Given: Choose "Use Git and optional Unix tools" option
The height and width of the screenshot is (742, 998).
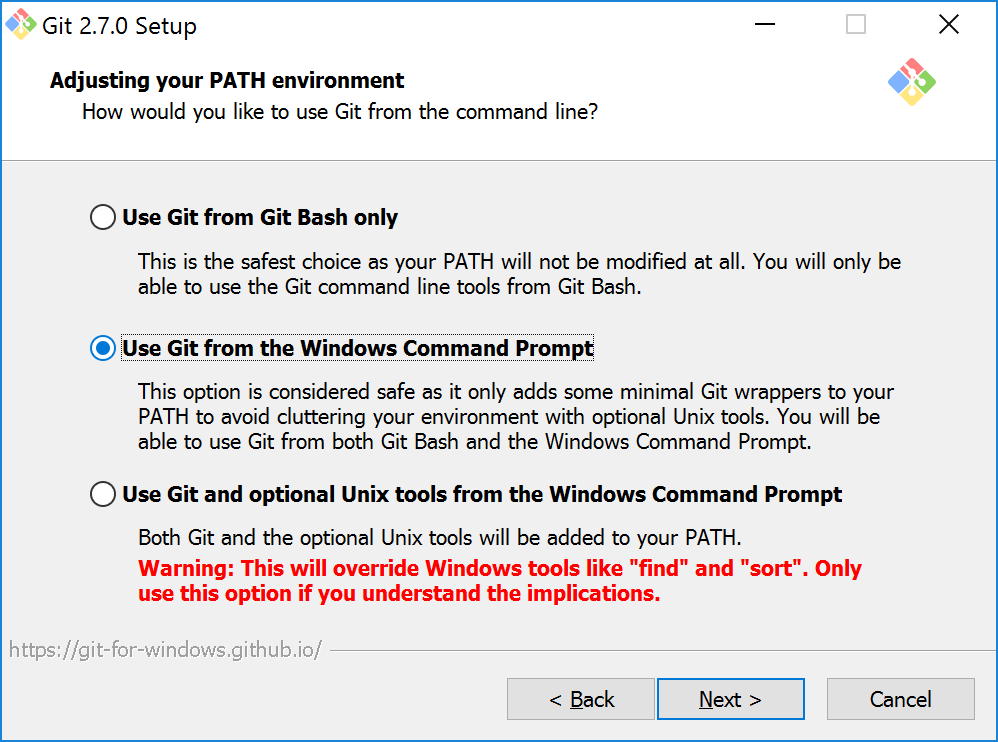Looking at the screenshot, I should [x=102, y=494].
